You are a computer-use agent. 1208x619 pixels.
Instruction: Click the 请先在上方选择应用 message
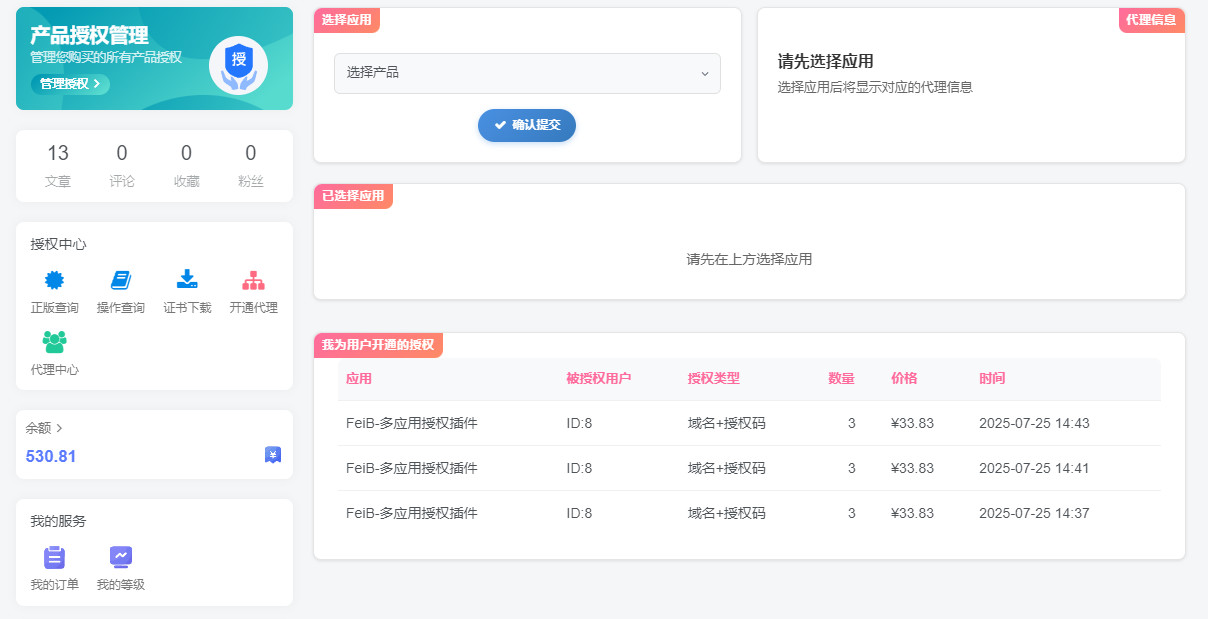pos(749,259)
